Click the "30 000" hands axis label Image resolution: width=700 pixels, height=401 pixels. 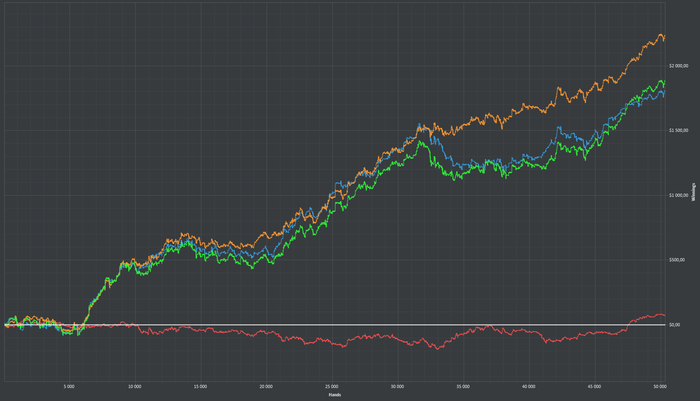pos(397,387)
